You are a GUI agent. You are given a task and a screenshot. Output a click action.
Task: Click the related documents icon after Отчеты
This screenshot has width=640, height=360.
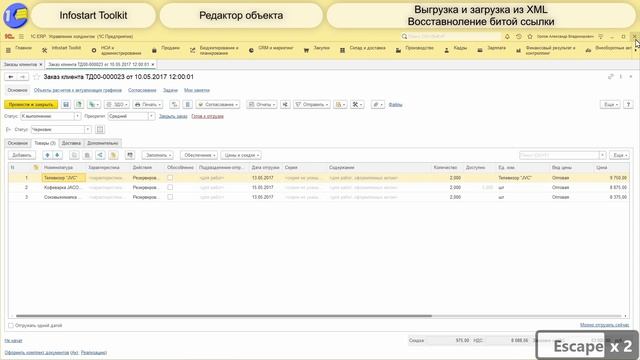pyautogui.click(x=285, y=104)
